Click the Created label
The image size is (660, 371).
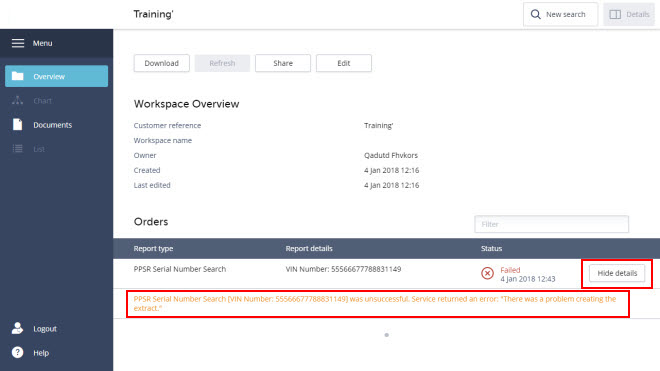pyautogui.click(x=147, y=170)
